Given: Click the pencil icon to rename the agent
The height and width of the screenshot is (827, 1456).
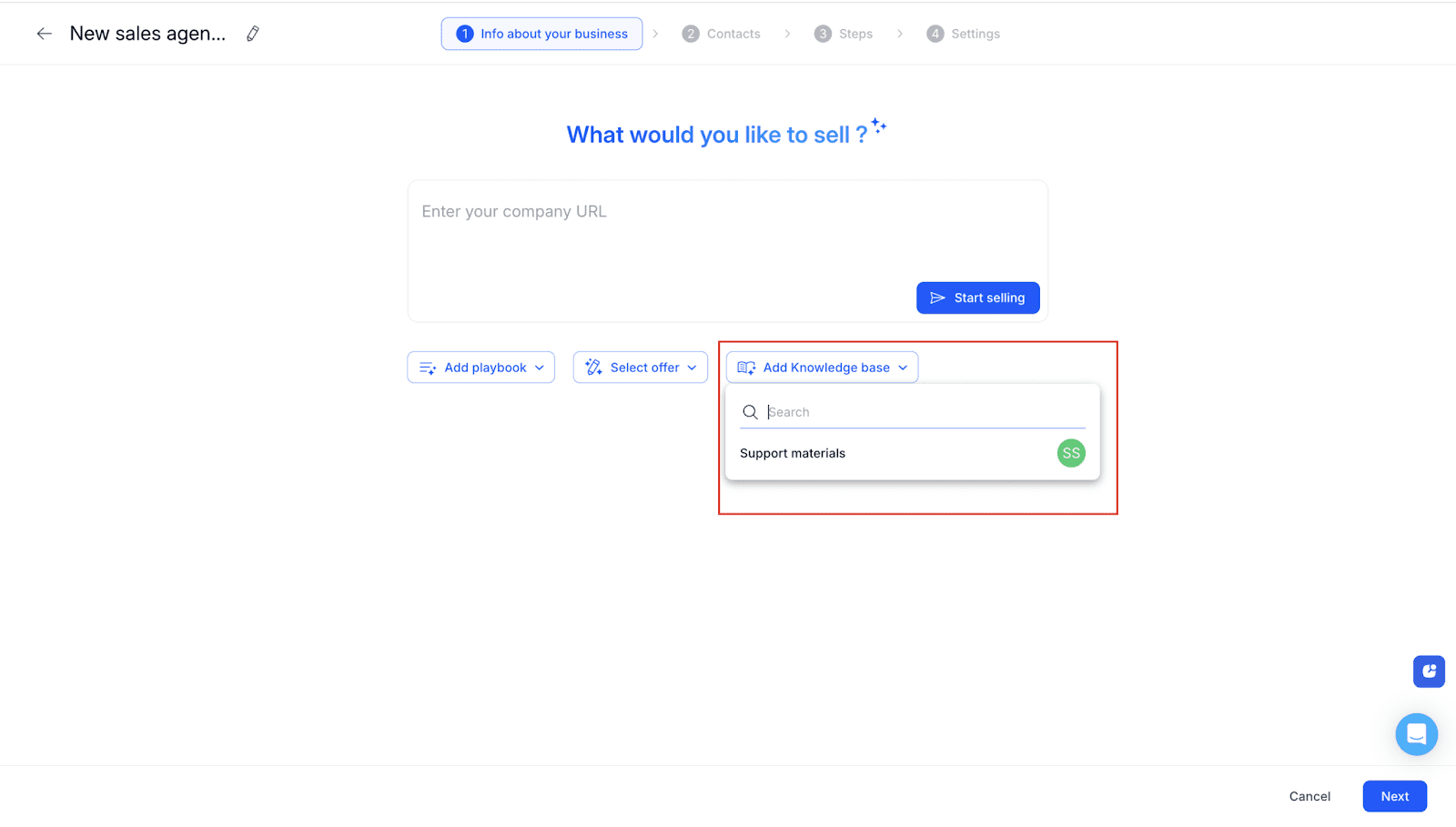Looking at the screenshot, I should 252,33.
